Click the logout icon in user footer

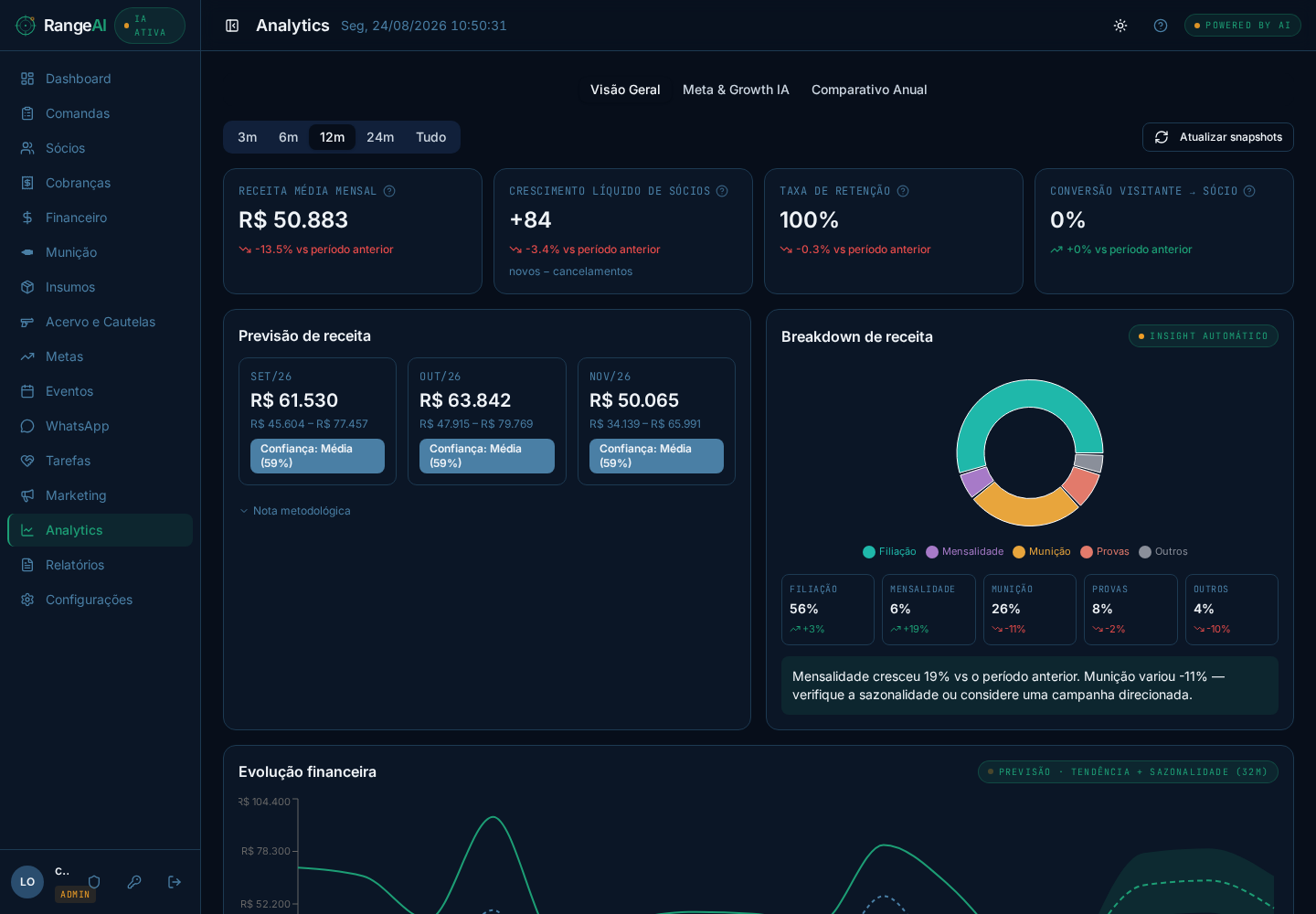point(175,882)
